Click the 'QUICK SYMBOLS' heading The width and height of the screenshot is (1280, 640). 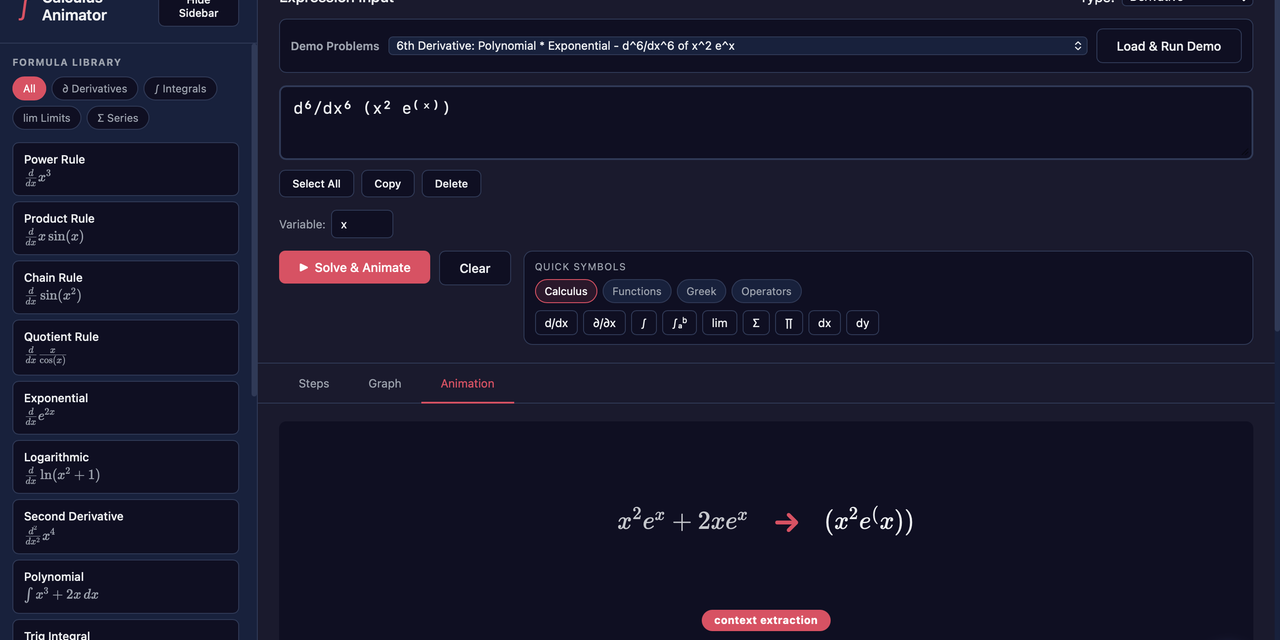(580, 267)
